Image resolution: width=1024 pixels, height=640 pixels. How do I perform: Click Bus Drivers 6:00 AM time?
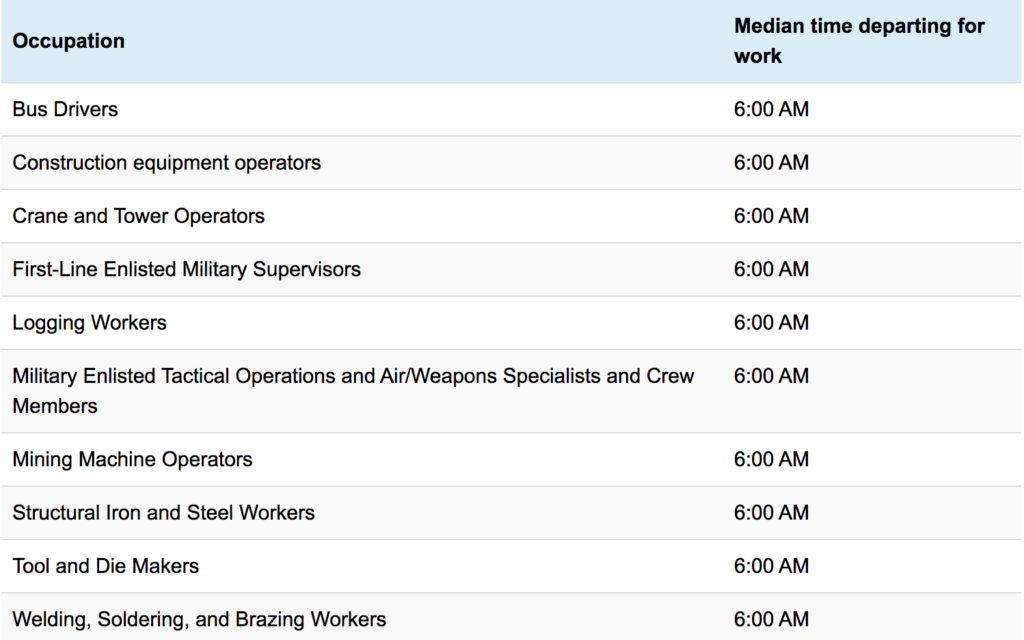click(771, 110)
